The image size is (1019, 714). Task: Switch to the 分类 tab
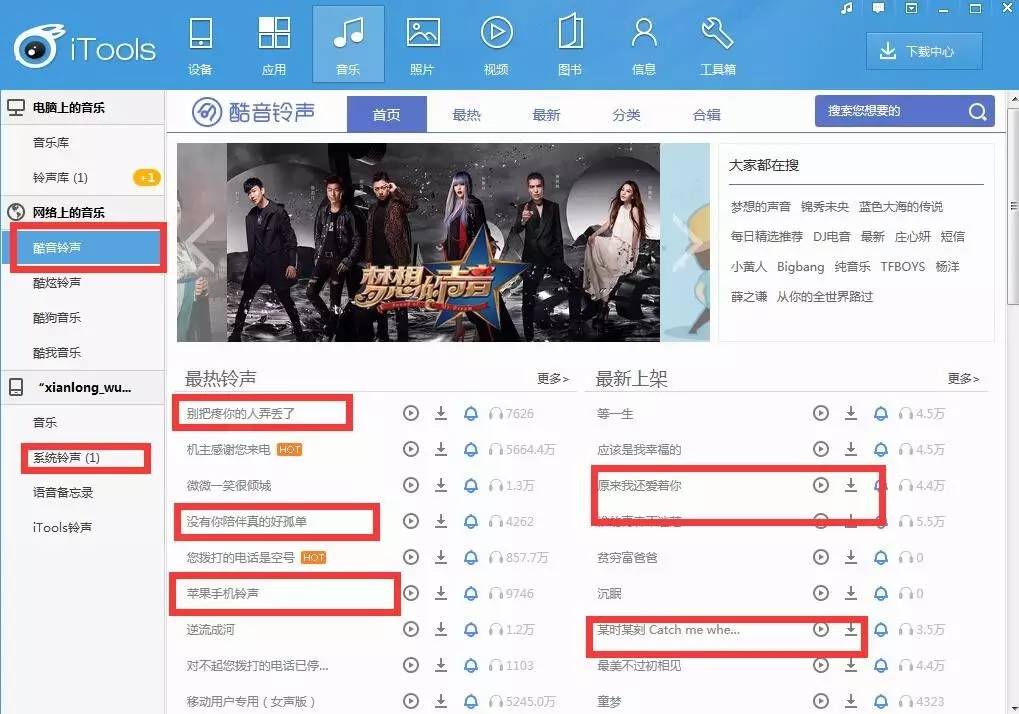pos(626,115)
